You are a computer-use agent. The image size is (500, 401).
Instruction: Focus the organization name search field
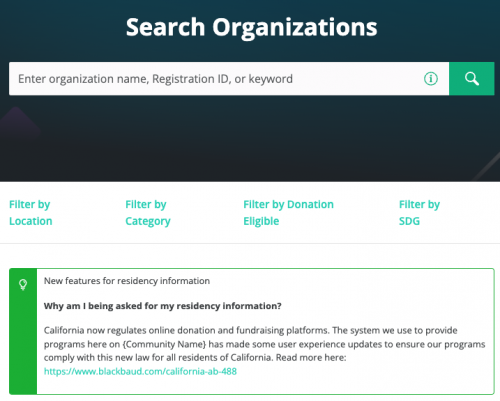tap(229, 79)
